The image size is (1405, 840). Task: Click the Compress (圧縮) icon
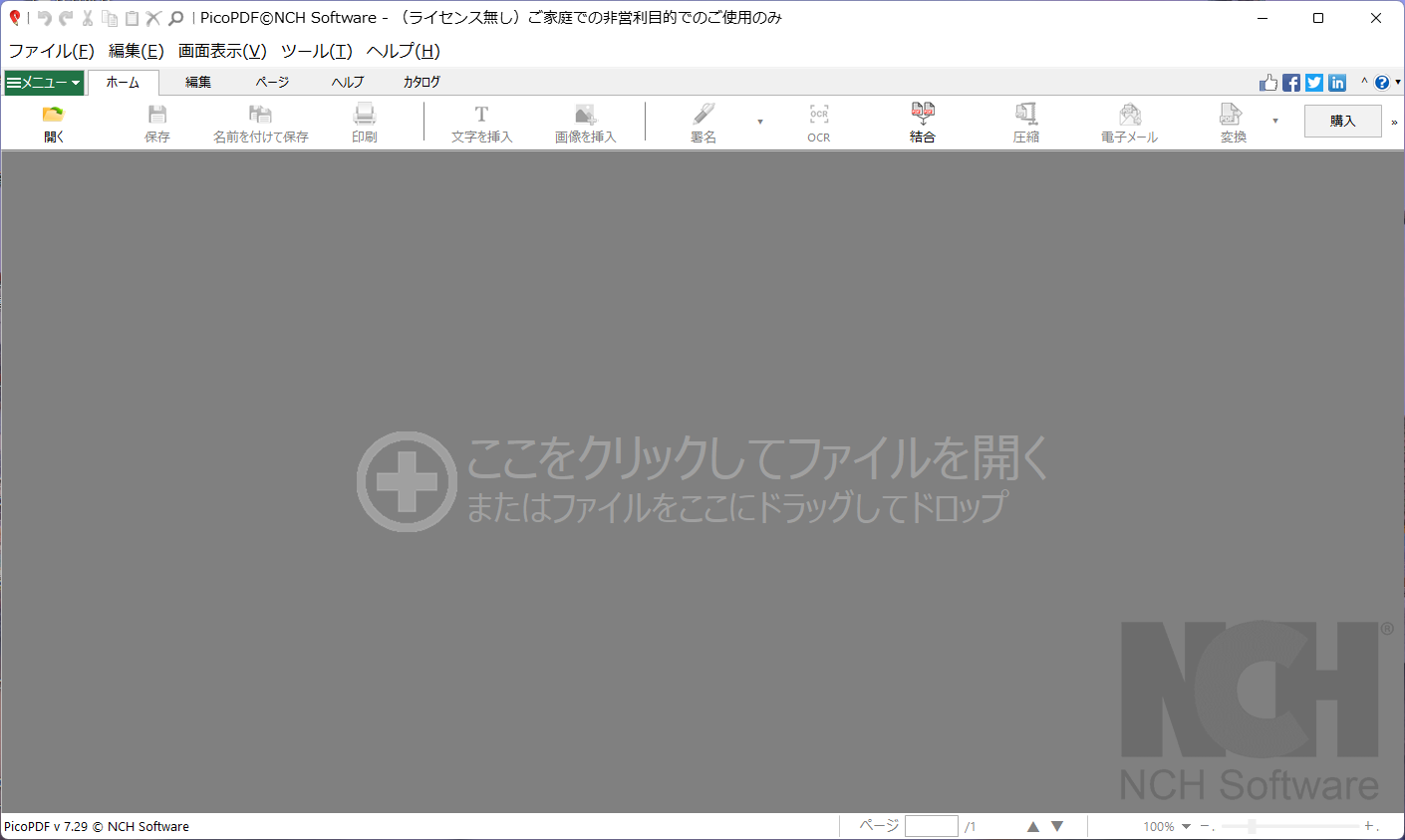pyautogui.click(x=1026, y=115)
